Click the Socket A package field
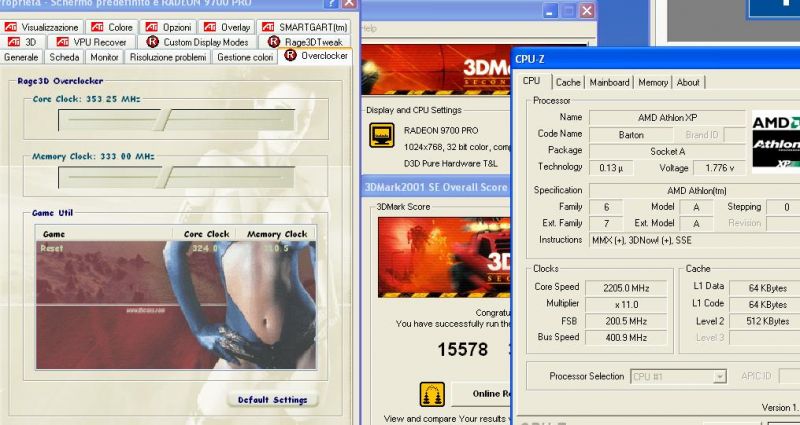 tap(667, 152)
